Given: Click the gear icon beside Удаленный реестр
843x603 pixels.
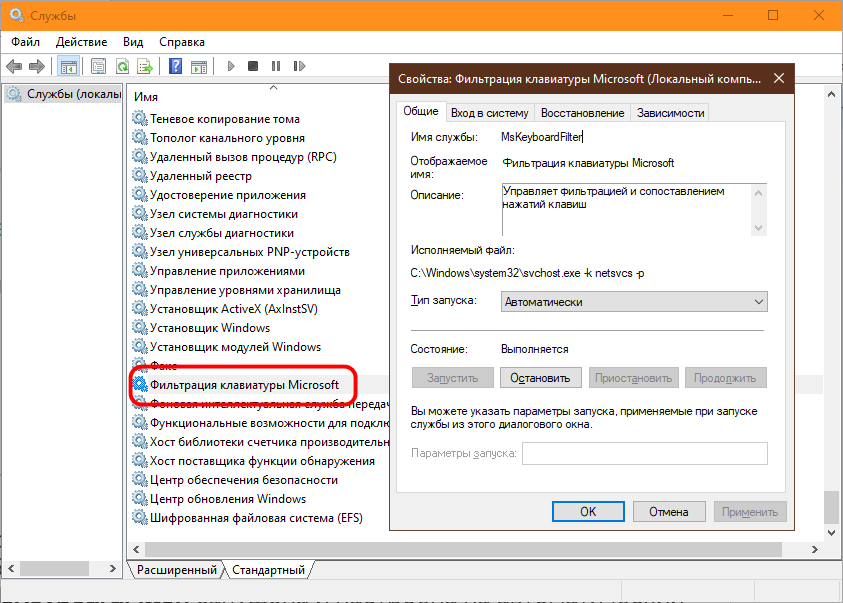Looking at the screenshot, I should point(140,175).
